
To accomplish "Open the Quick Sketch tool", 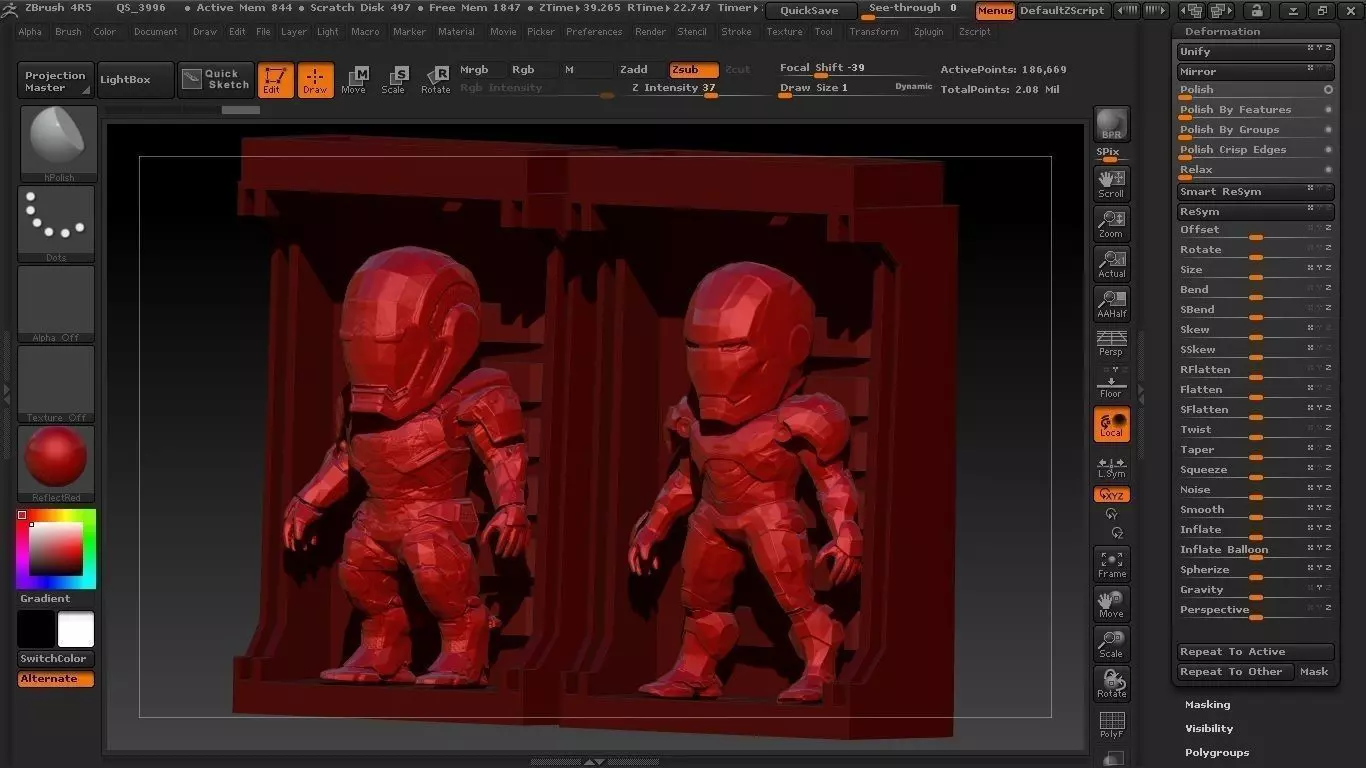I will (x=216, y=80).
